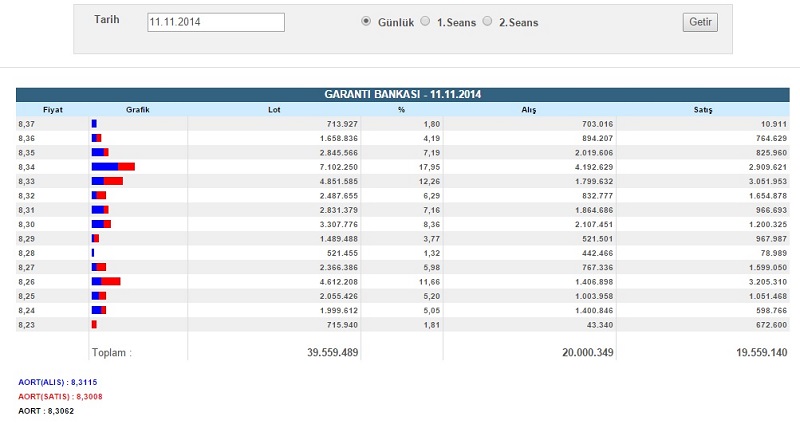800x428 pixels.
Task: Click the bar graph for price 8,33
Action: click(107, 181)
